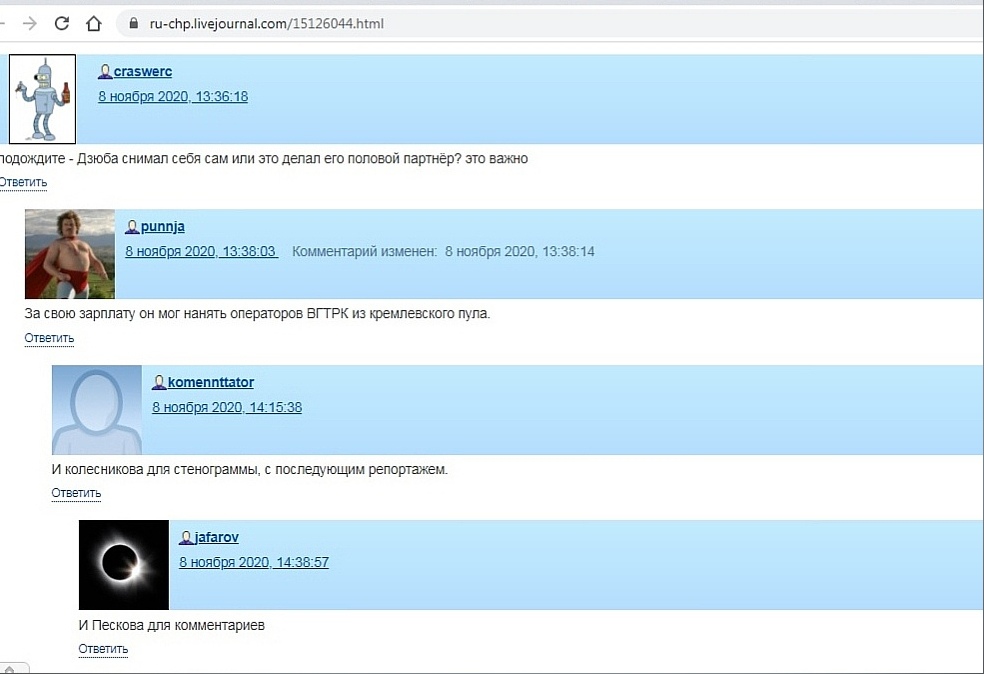This screenshot has height=674, width=984.
Task: Open punnja user profile icon
Action: point(132,227)
